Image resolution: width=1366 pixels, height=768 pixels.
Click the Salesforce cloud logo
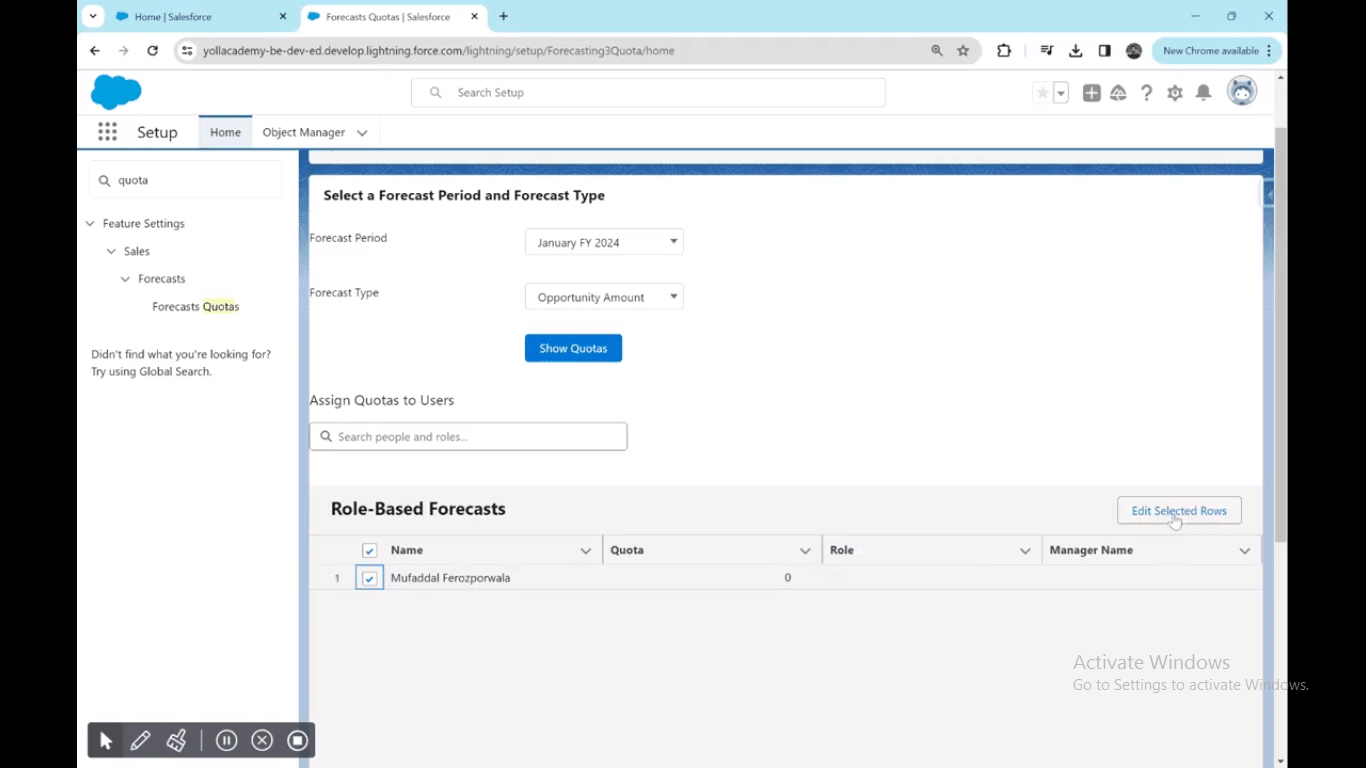coord(116,92)
